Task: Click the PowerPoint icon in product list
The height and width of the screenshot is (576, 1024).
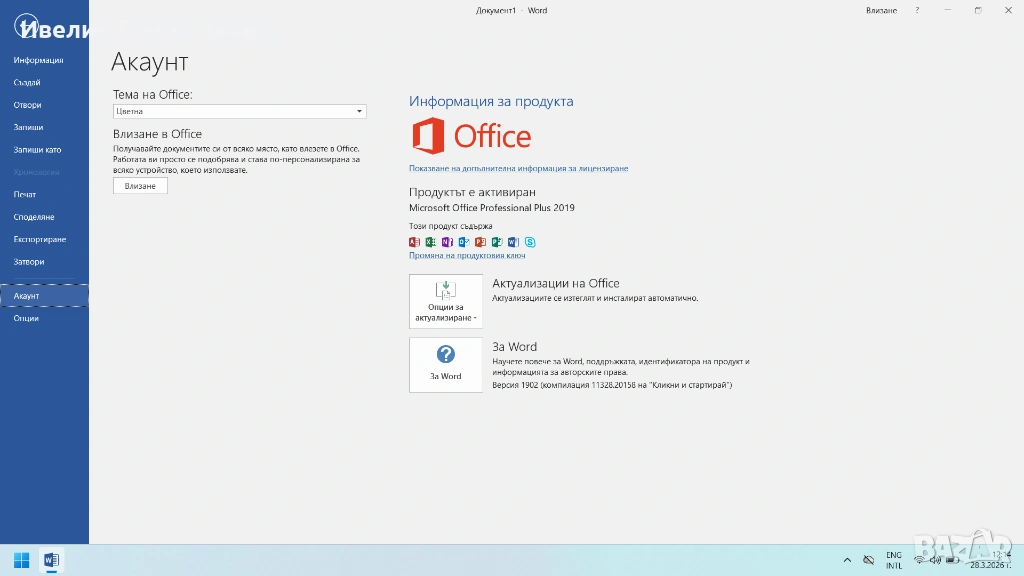Action: click(x=480, y=242)
